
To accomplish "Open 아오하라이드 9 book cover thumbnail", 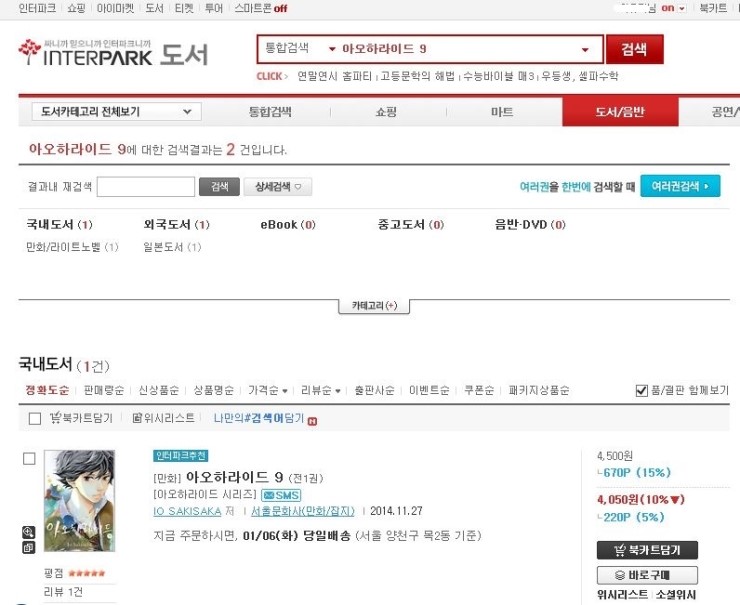I will point(80,501).
